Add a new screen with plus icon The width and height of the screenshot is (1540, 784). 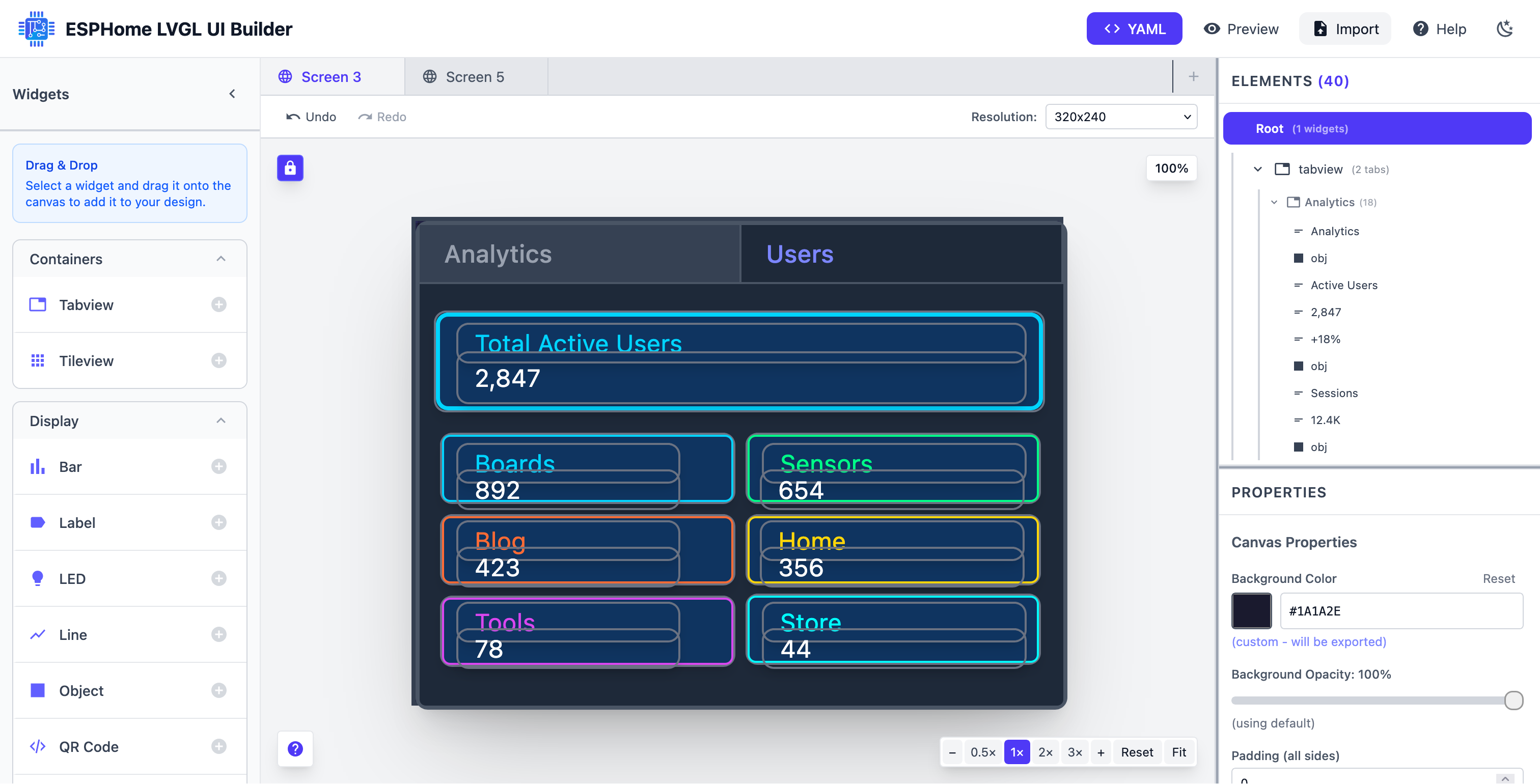point(1193,76)
